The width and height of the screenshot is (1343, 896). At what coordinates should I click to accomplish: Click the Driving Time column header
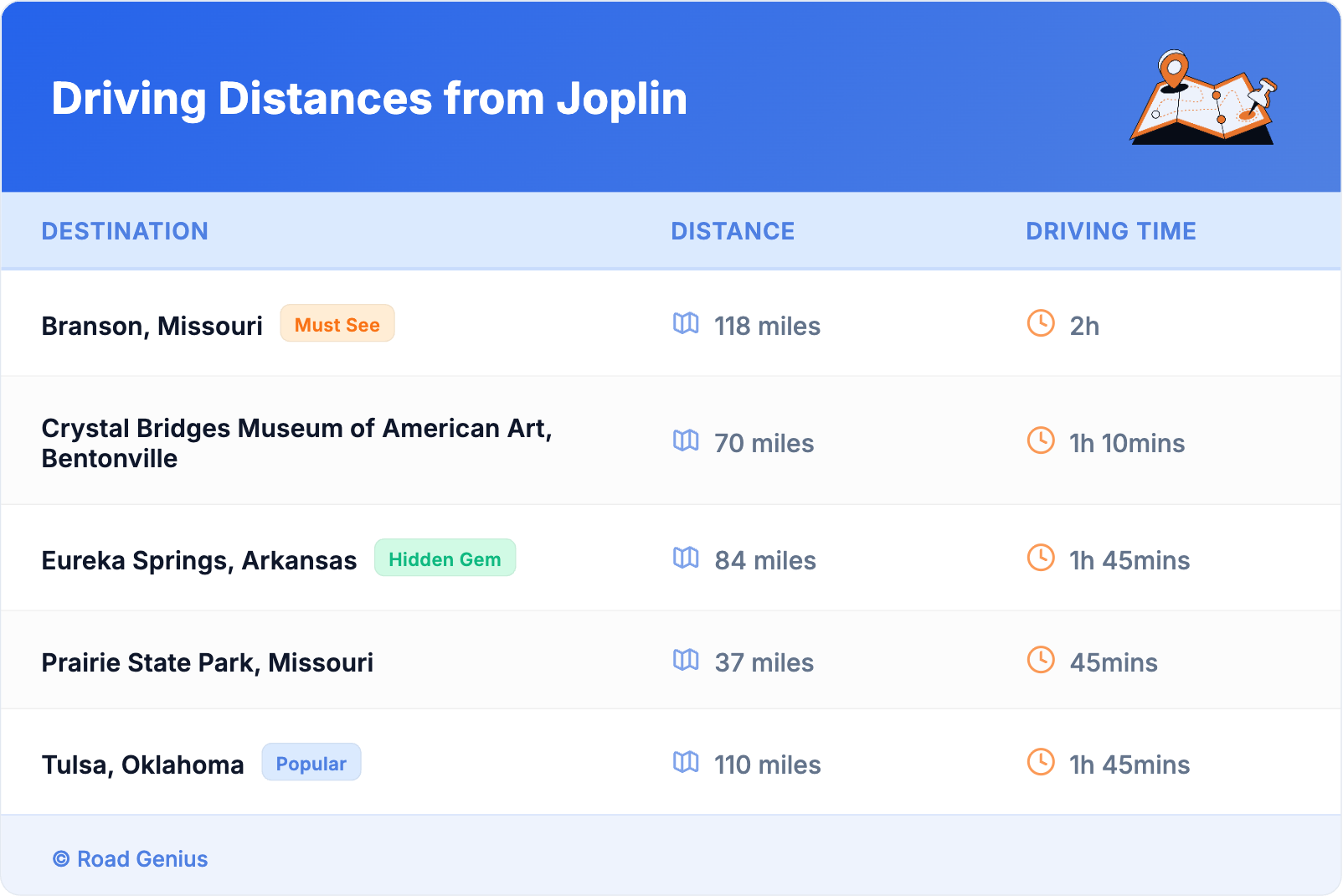1110,231
